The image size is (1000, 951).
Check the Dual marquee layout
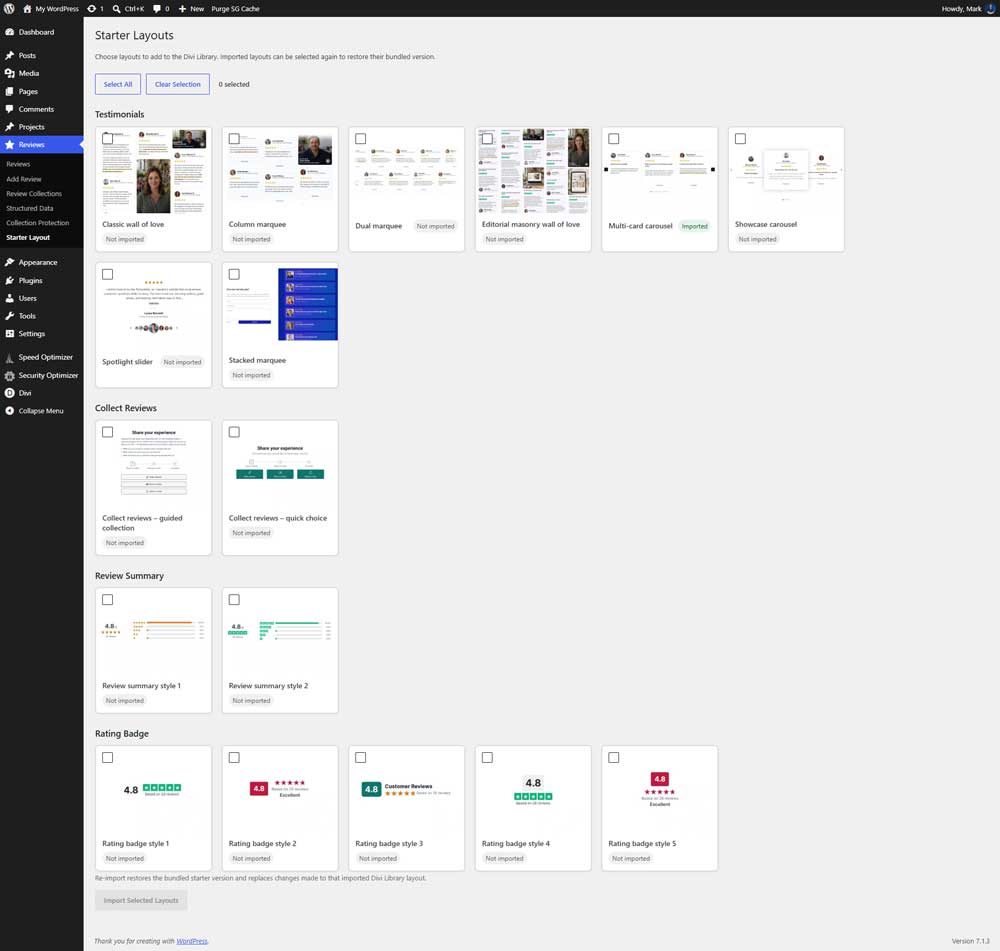click(x=360, y=138)
